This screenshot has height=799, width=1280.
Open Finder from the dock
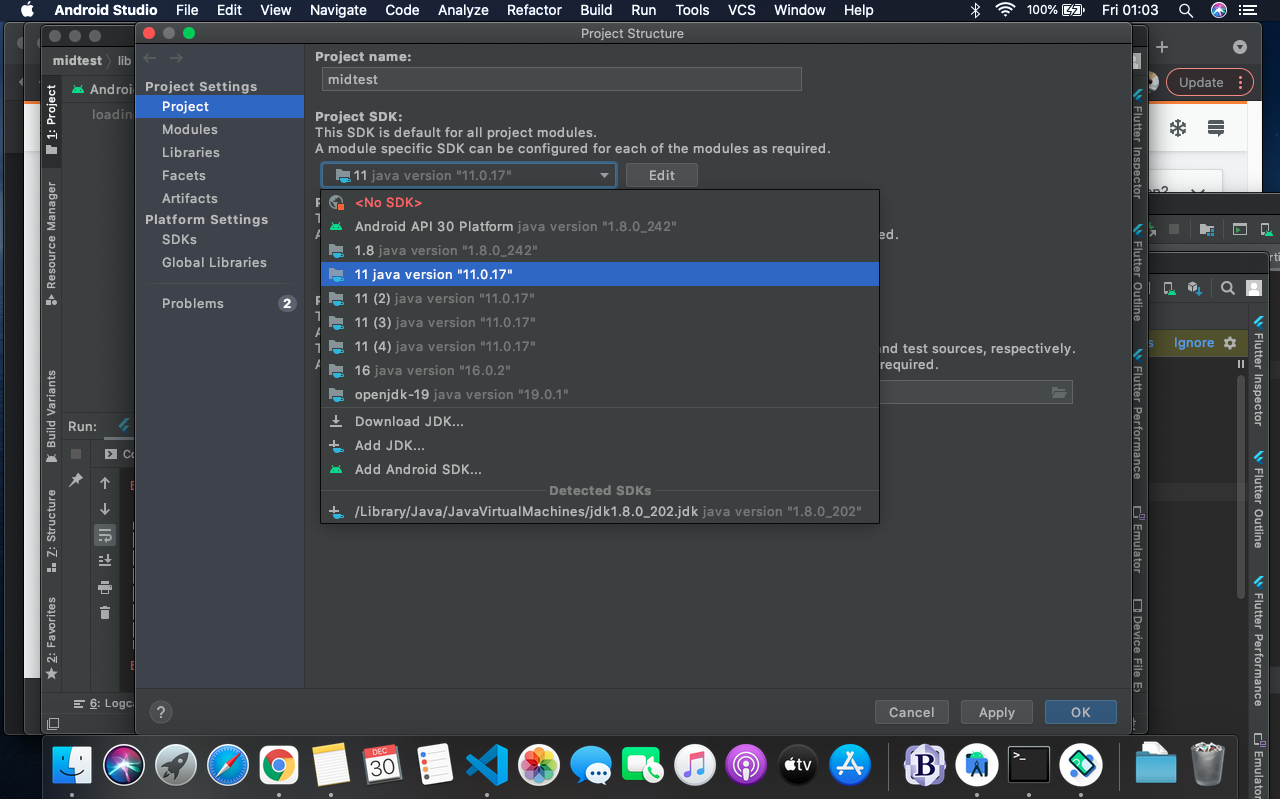point(72,766)
